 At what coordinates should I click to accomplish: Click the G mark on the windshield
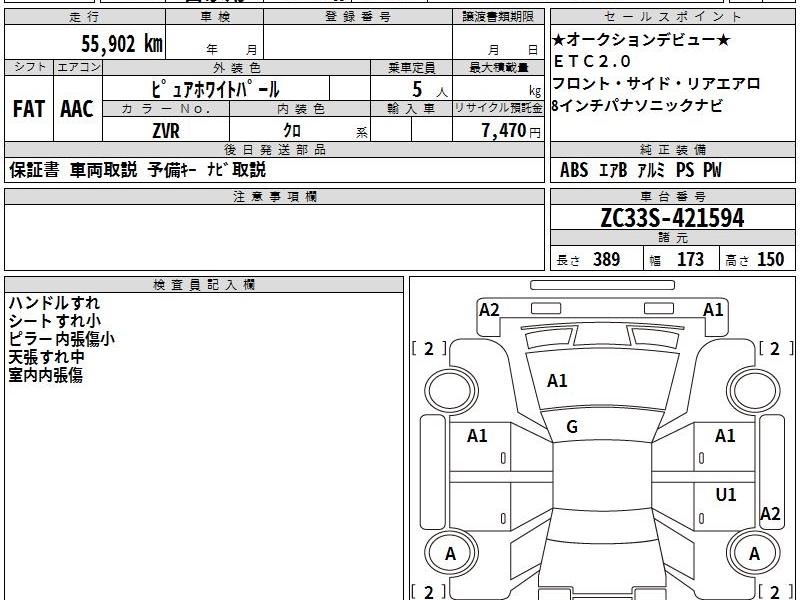click(x=572, y=427)
